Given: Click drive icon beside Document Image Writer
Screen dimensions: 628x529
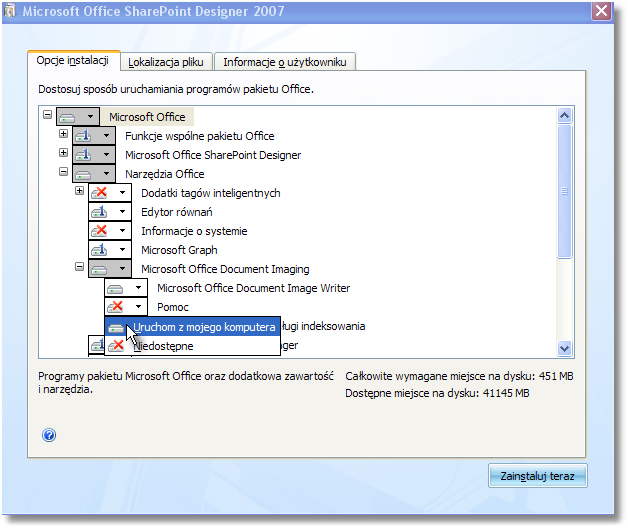Looking at the screenshot, I should coord(115,288).
